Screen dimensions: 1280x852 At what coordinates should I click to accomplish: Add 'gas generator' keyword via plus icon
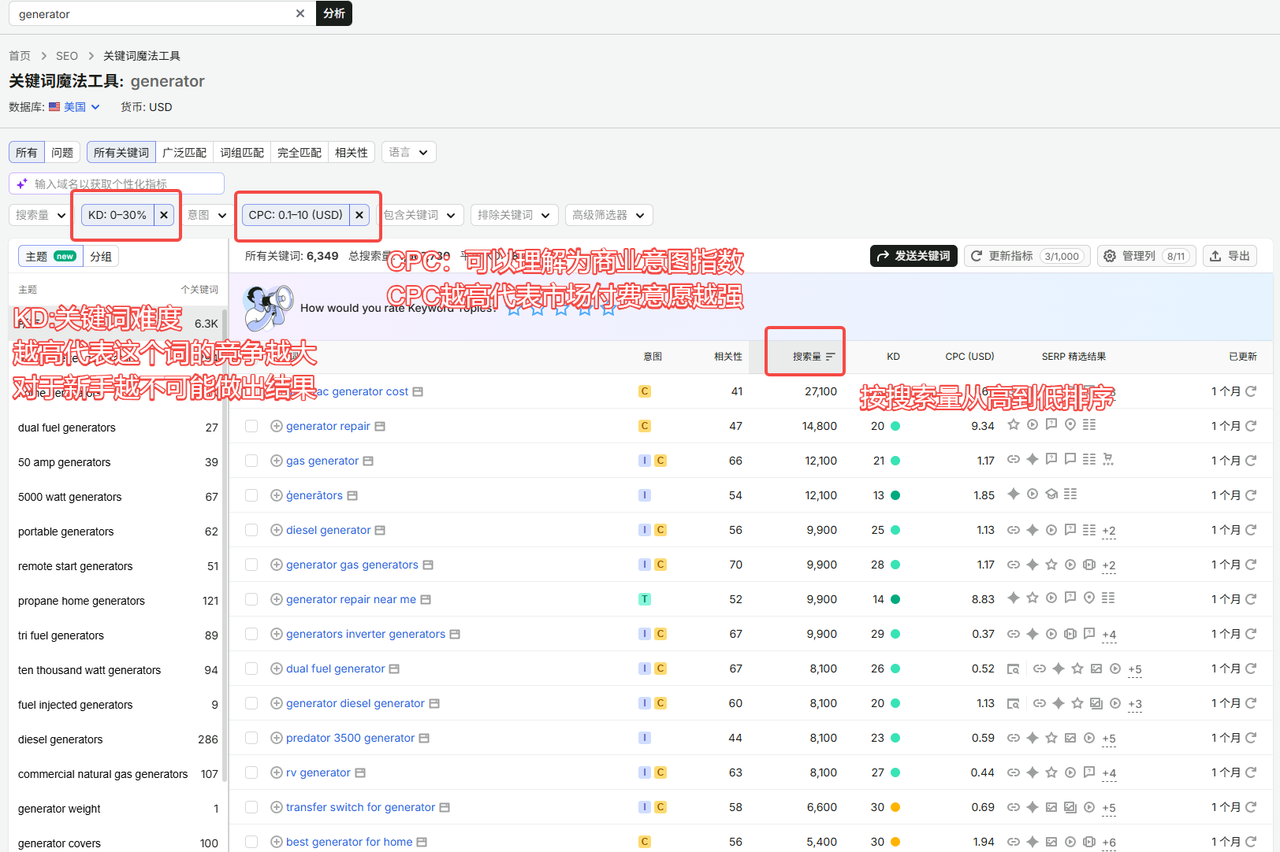tap(277, 461)
